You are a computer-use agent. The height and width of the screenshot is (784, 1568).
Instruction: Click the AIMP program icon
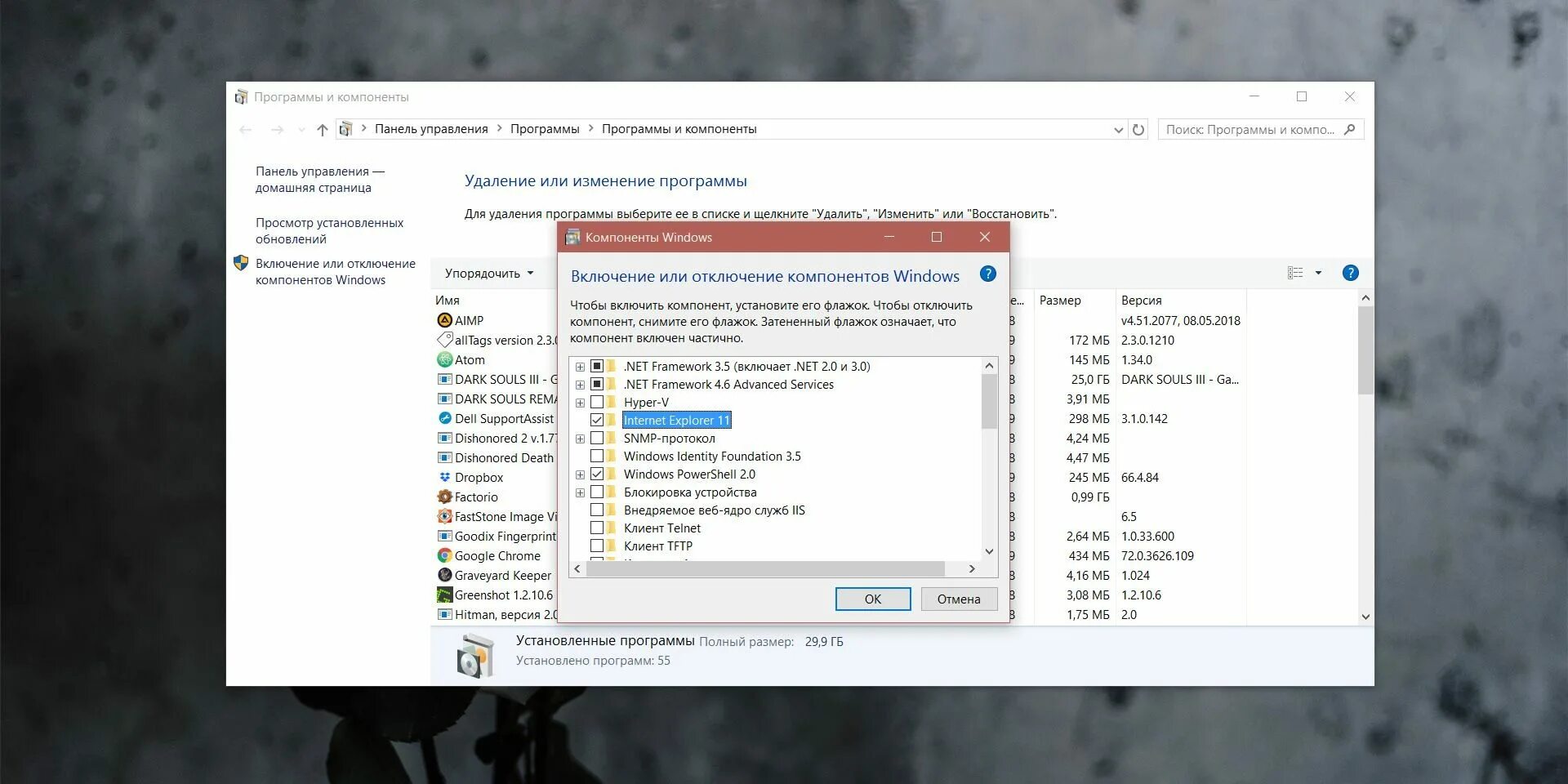(x=444, y=320)
